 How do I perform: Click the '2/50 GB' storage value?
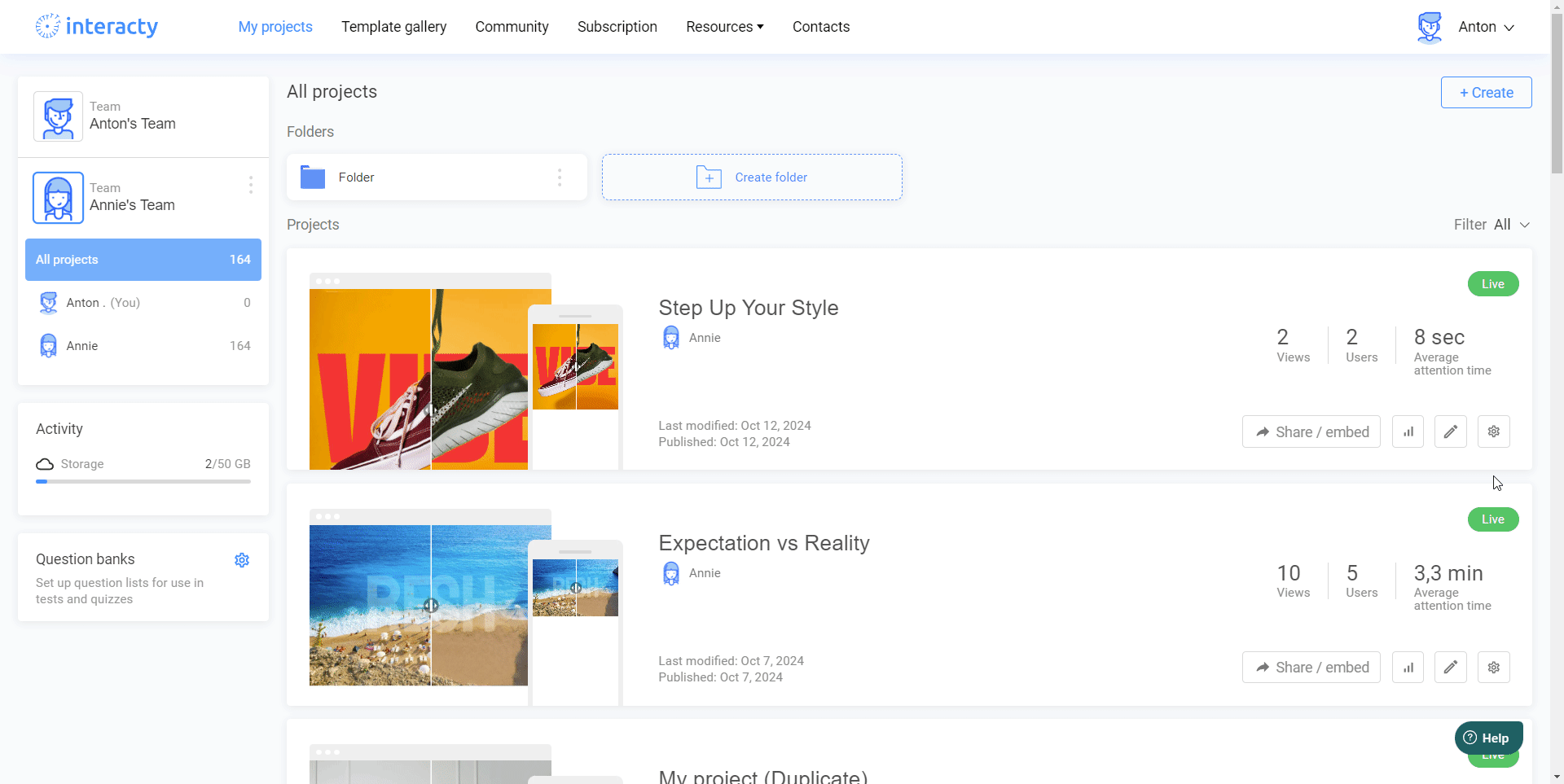pos(228,464)
